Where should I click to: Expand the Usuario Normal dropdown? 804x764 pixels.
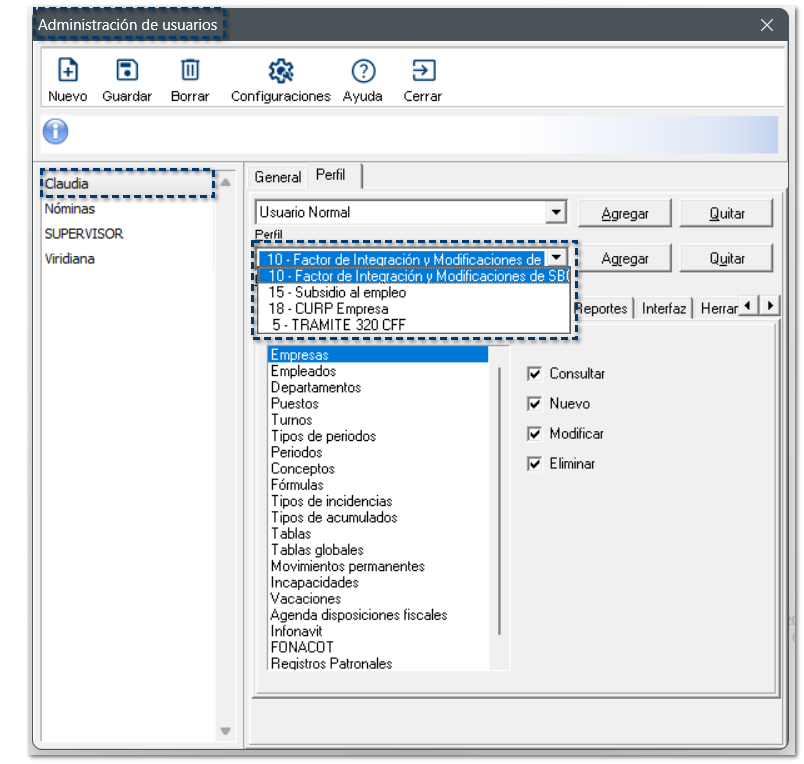click(x=556, y=213)
